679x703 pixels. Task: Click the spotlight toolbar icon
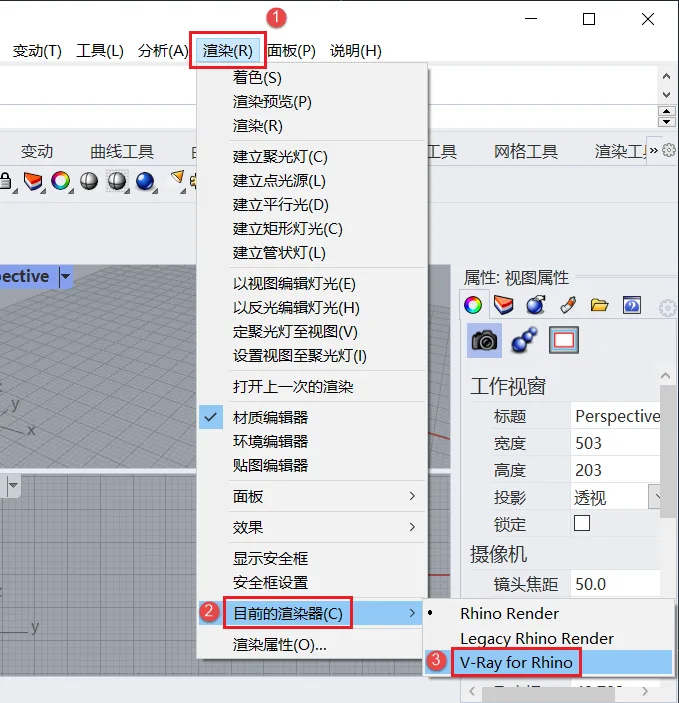click(x=177, y=178)
